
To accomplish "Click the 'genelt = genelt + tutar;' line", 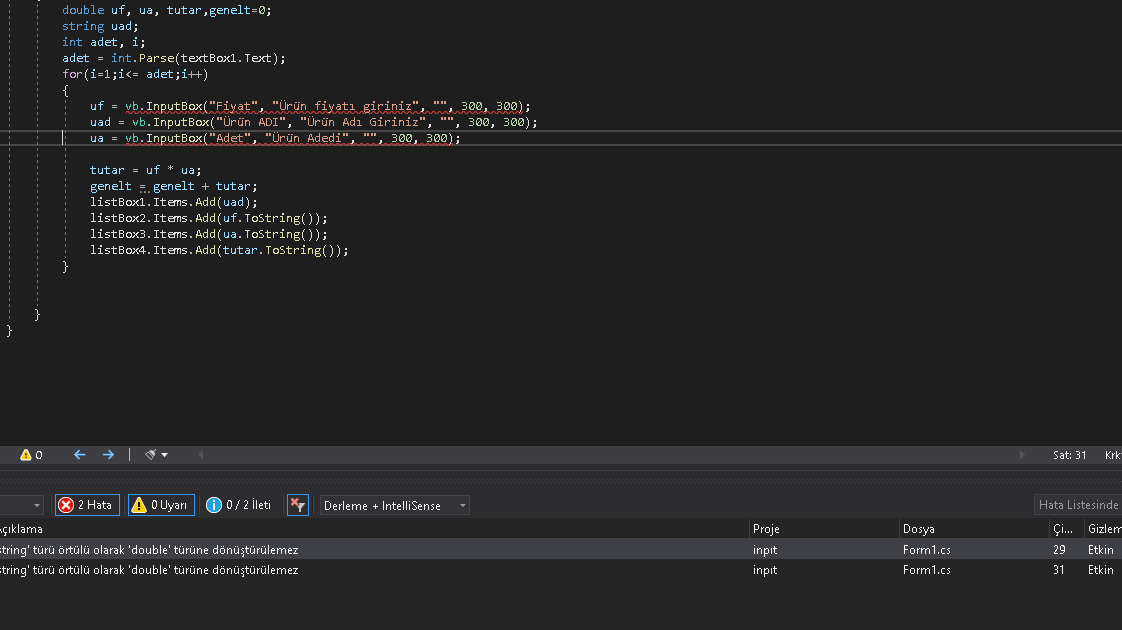I will click(x=173, y=186).
